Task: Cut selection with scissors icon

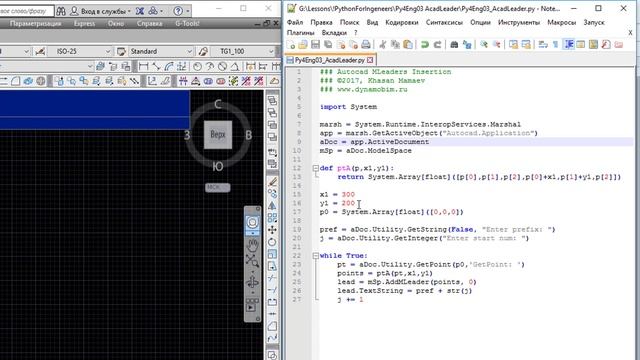Action: pyautogui.click(x=383, y=44)
